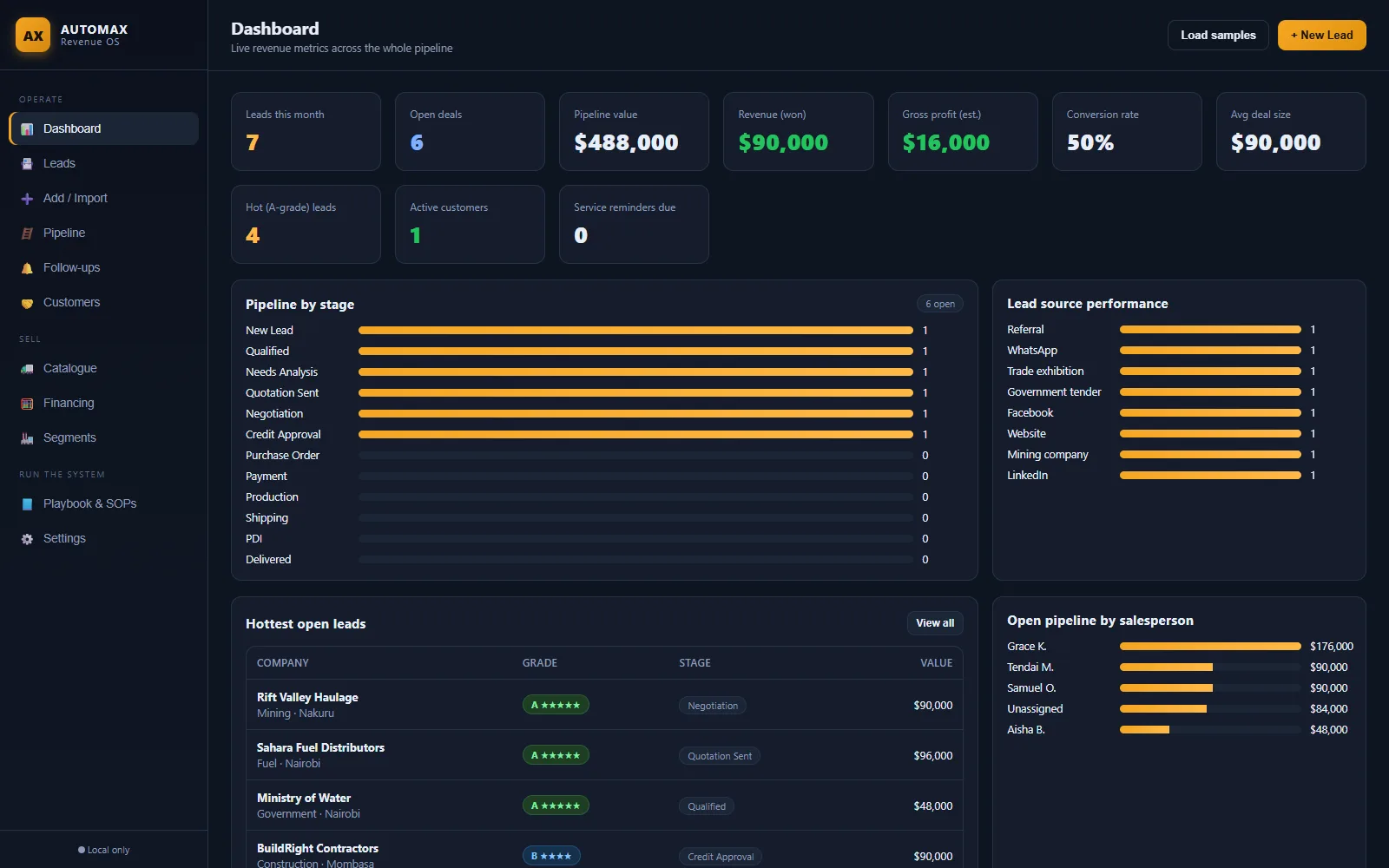Click the Referral lead source bar

1210,330
